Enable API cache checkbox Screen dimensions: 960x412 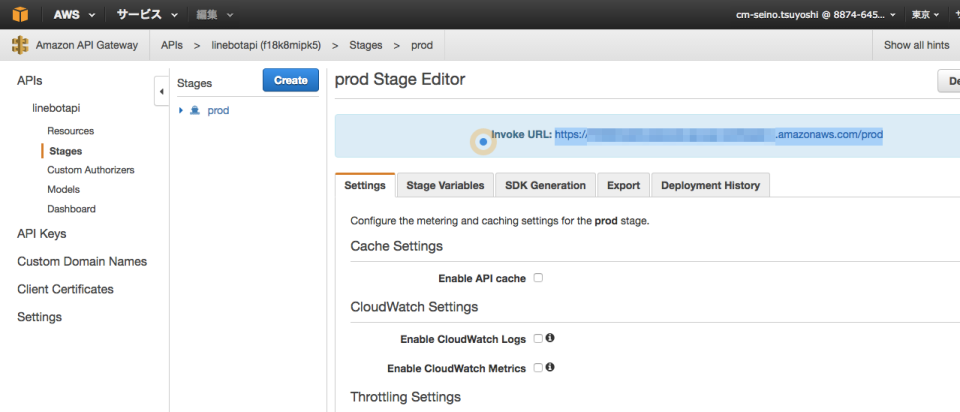point(538,278)
